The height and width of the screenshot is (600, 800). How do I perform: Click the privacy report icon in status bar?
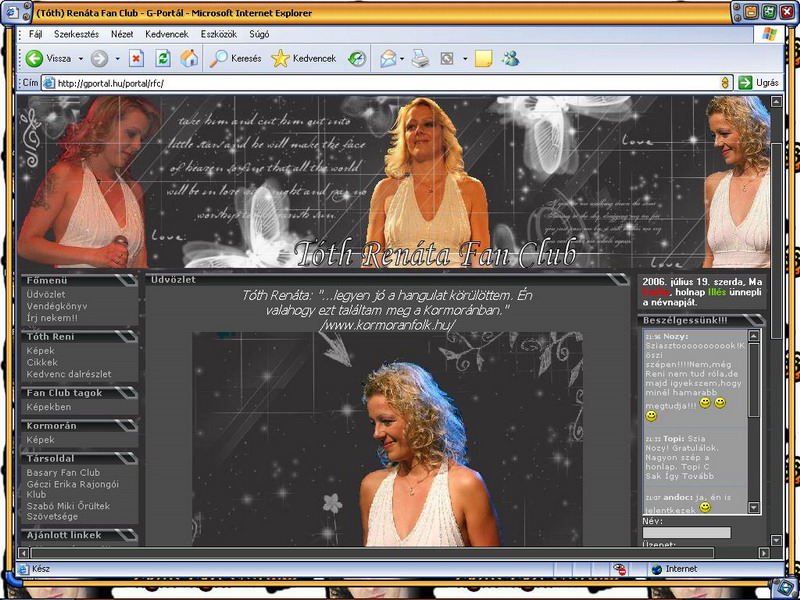coord(620,569)
